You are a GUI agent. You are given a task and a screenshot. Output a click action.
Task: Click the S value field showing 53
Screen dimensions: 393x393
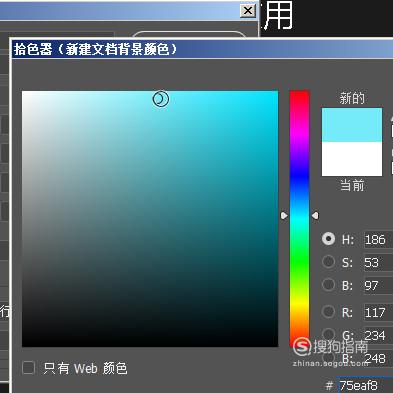pyautogui.click(x=378, y=263)
